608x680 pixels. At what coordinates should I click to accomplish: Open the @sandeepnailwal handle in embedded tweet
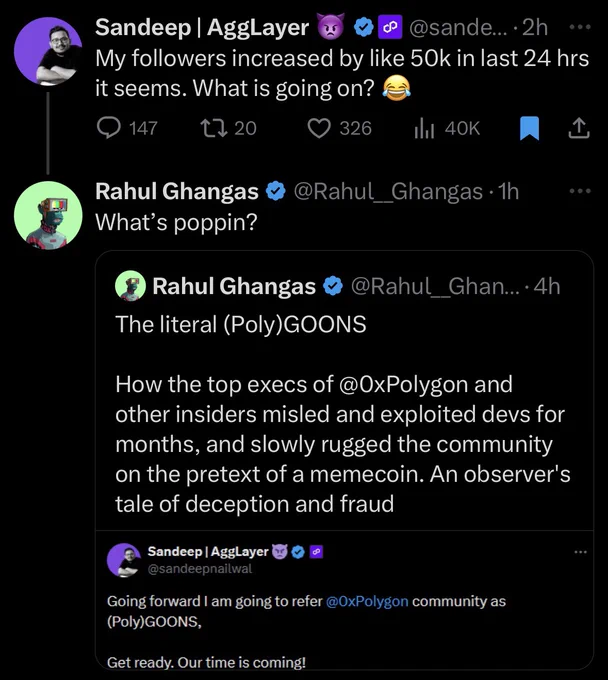click(199, 569)
